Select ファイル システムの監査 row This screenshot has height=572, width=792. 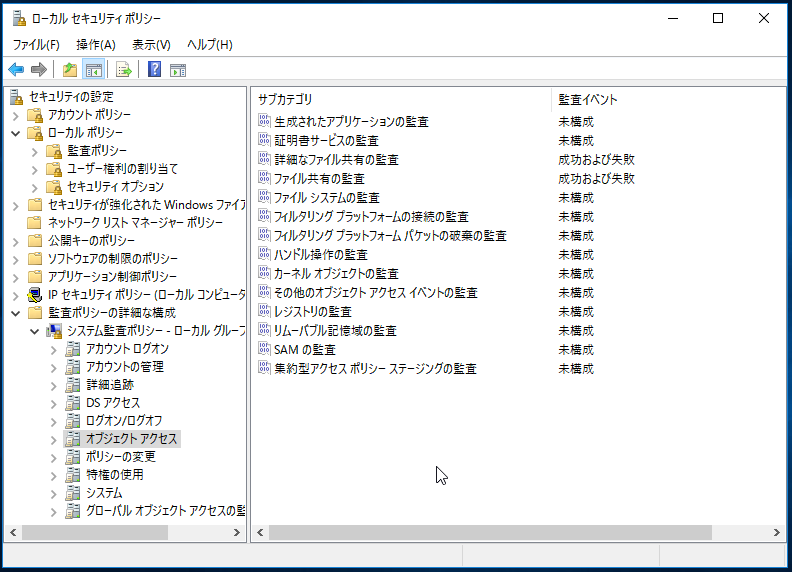pyautogui.click(x=327, y=198)
